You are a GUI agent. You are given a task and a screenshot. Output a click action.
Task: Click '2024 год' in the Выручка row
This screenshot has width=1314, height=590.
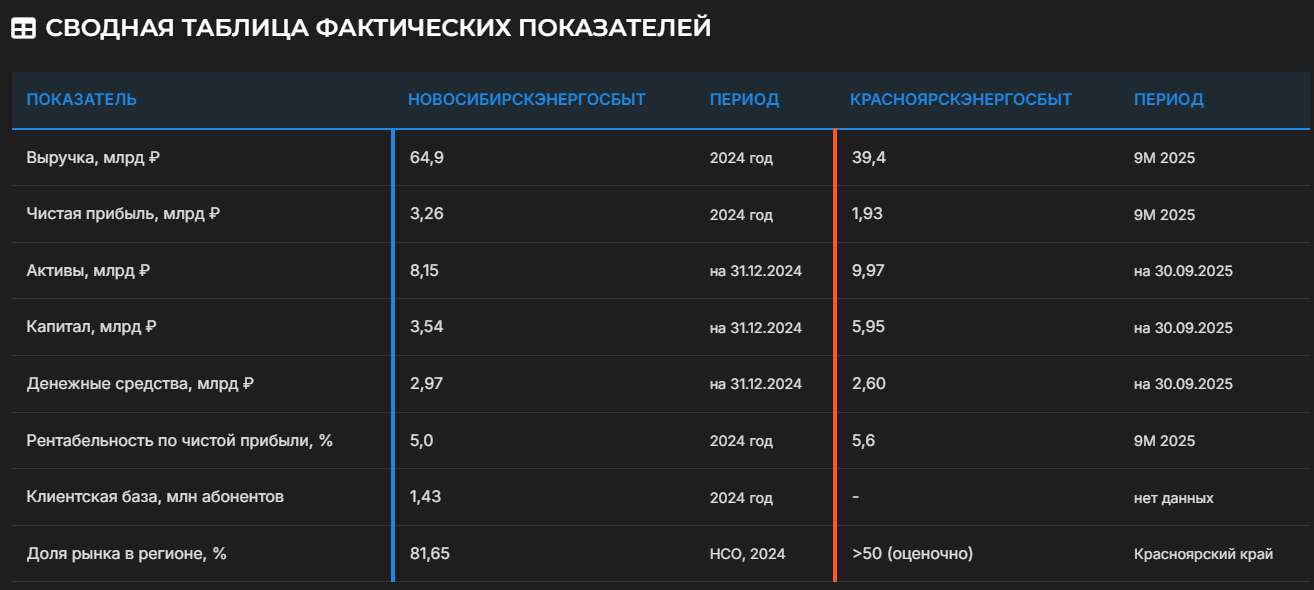click(742, 158)
